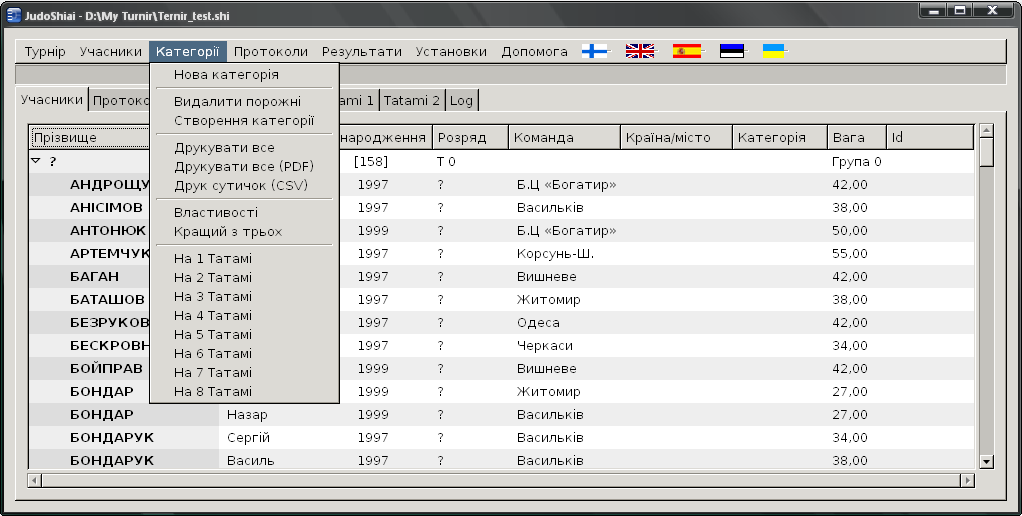The image size is (1022, 516).
Task: Click the Spanish flag language icon
Action: pos(687,51)
